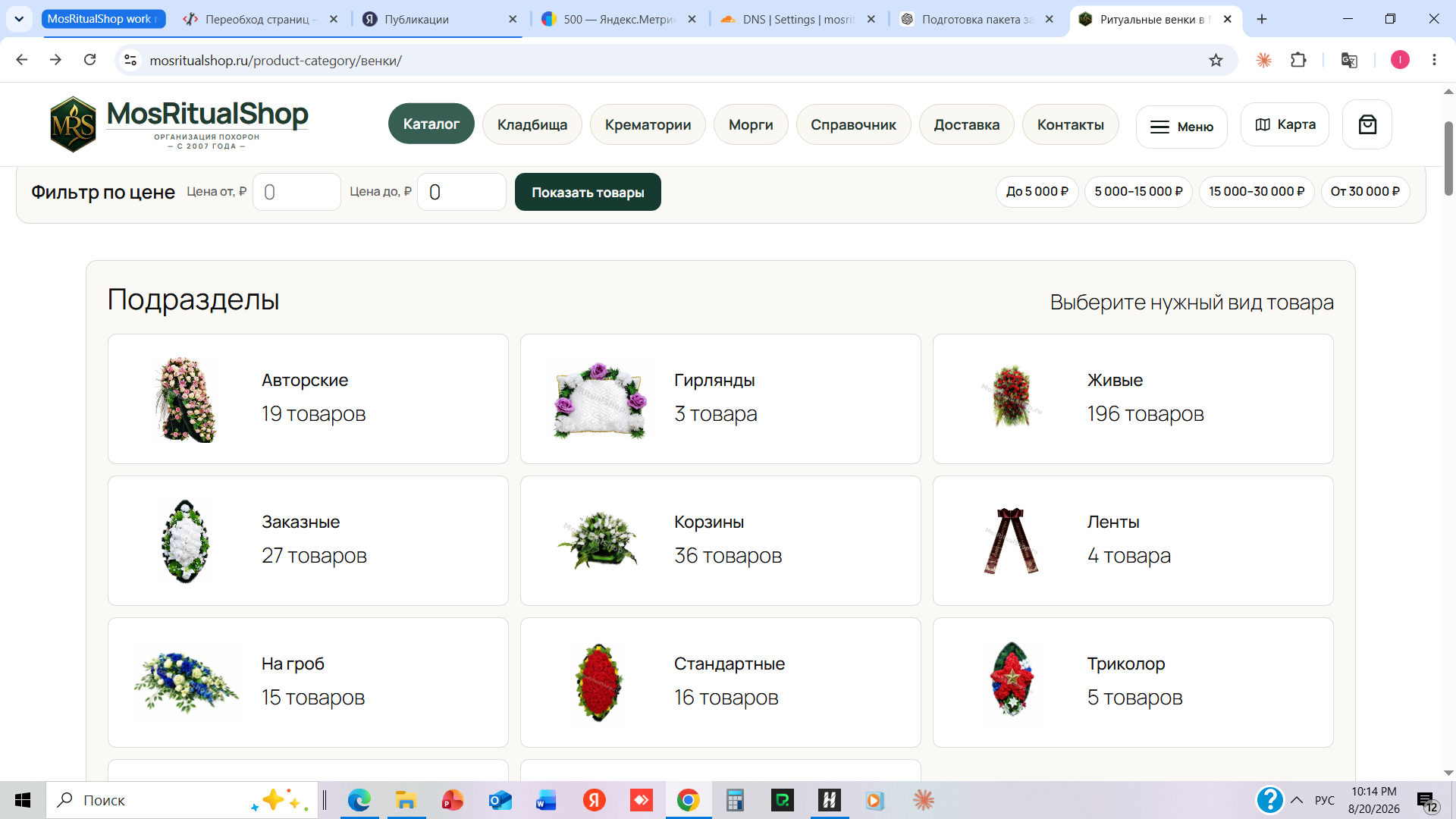Open На гроб subcategory card
The image size is (1456, 819).
308,682
